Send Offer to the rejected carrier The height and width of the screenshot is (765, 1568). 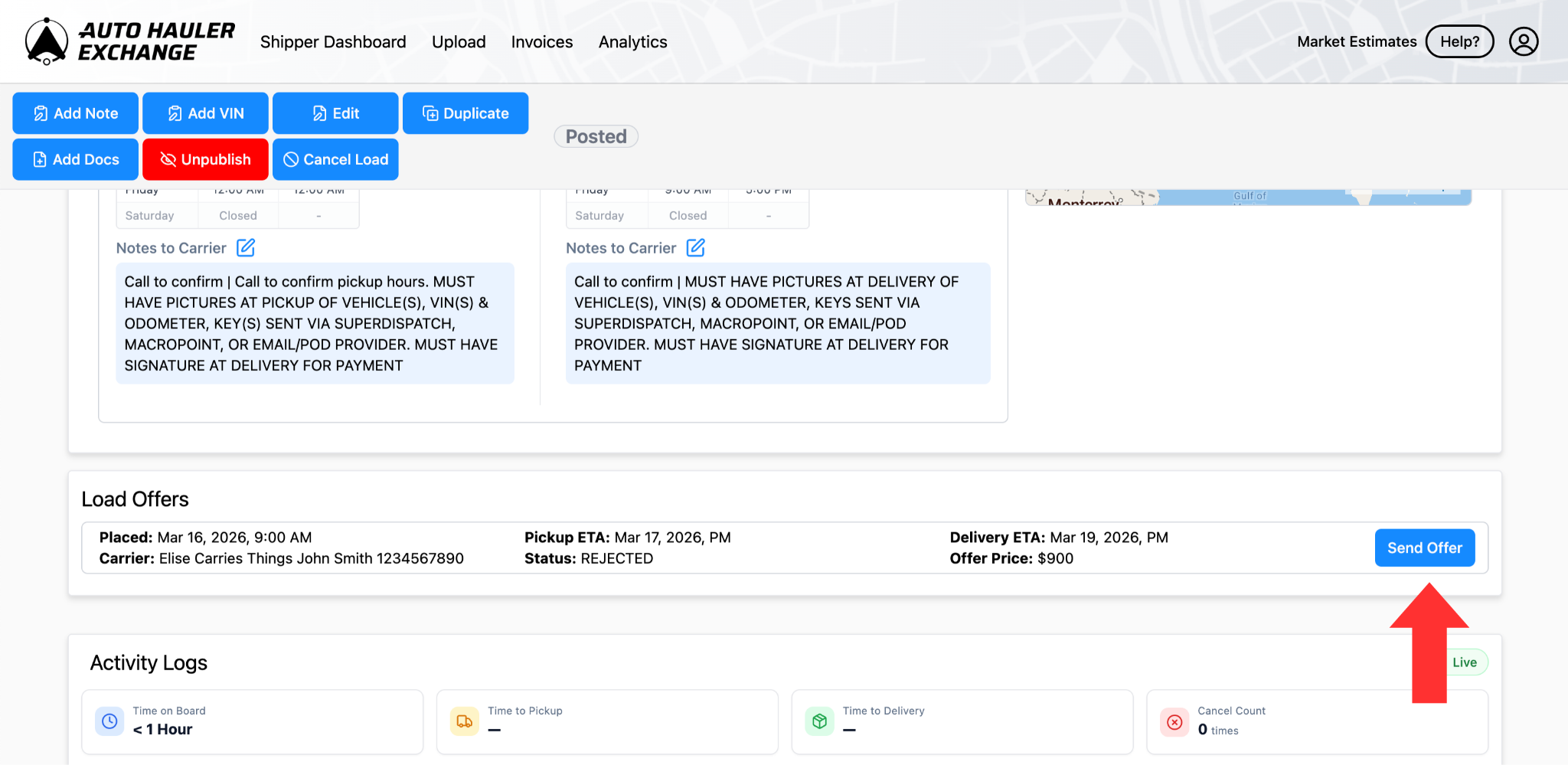click(1424, 548)
